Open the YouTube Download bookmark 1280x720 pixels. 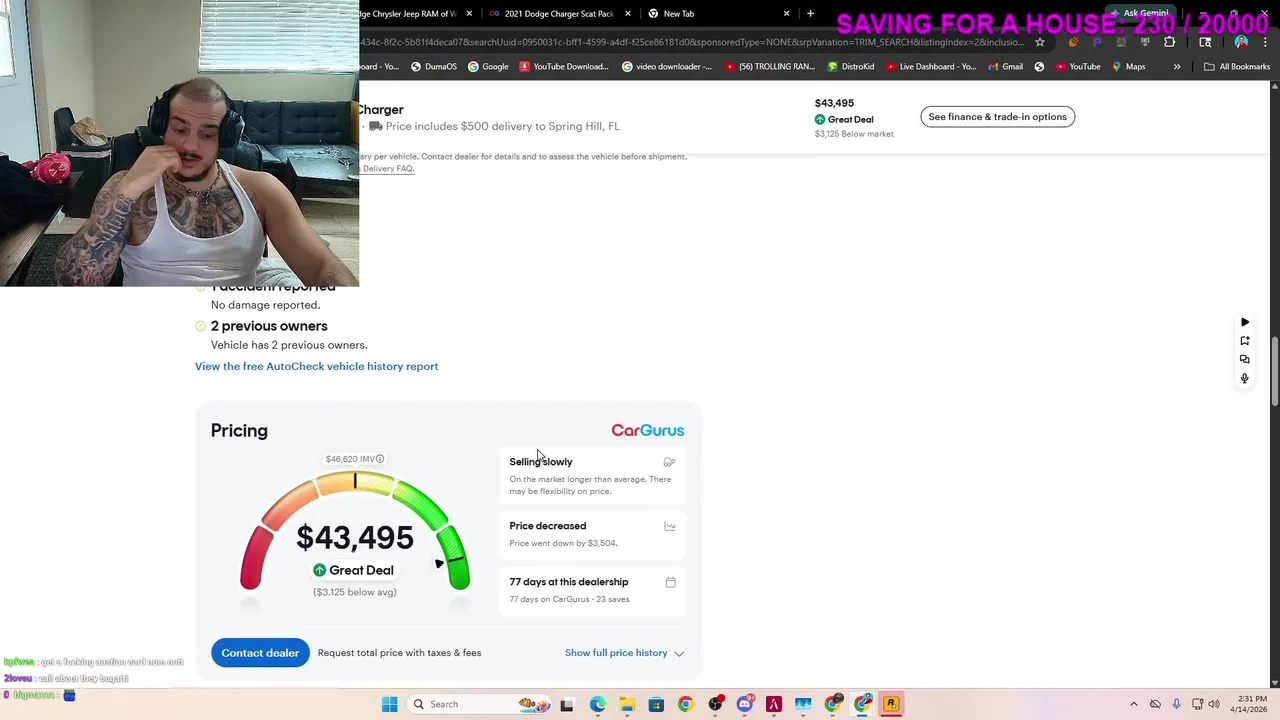click(563, 67)
